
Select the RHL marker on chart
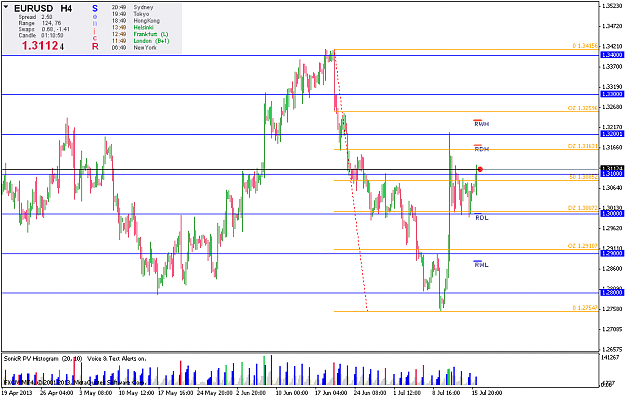click(482, 264)
